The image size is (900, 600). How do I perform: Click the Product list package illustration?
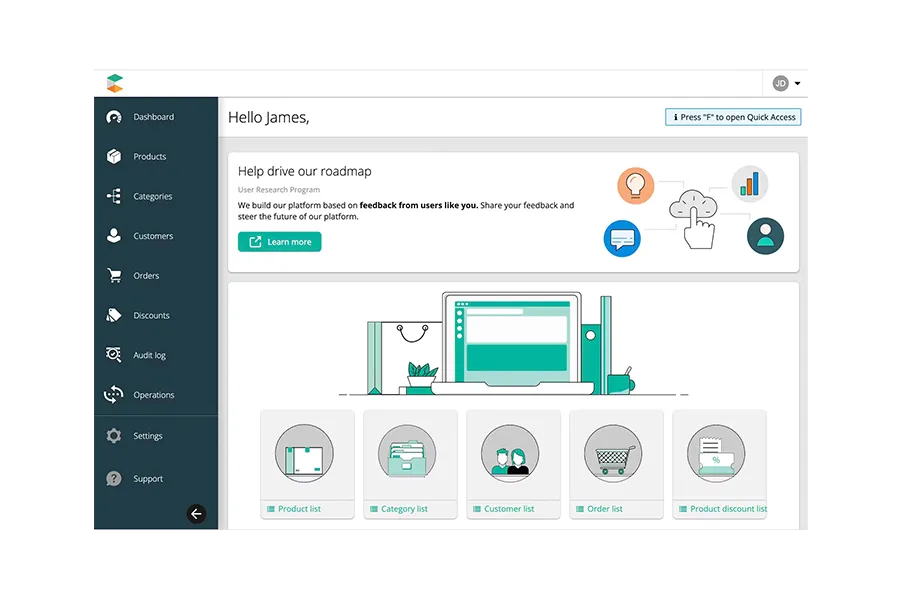pyautogui.click(x=304, y=454)
